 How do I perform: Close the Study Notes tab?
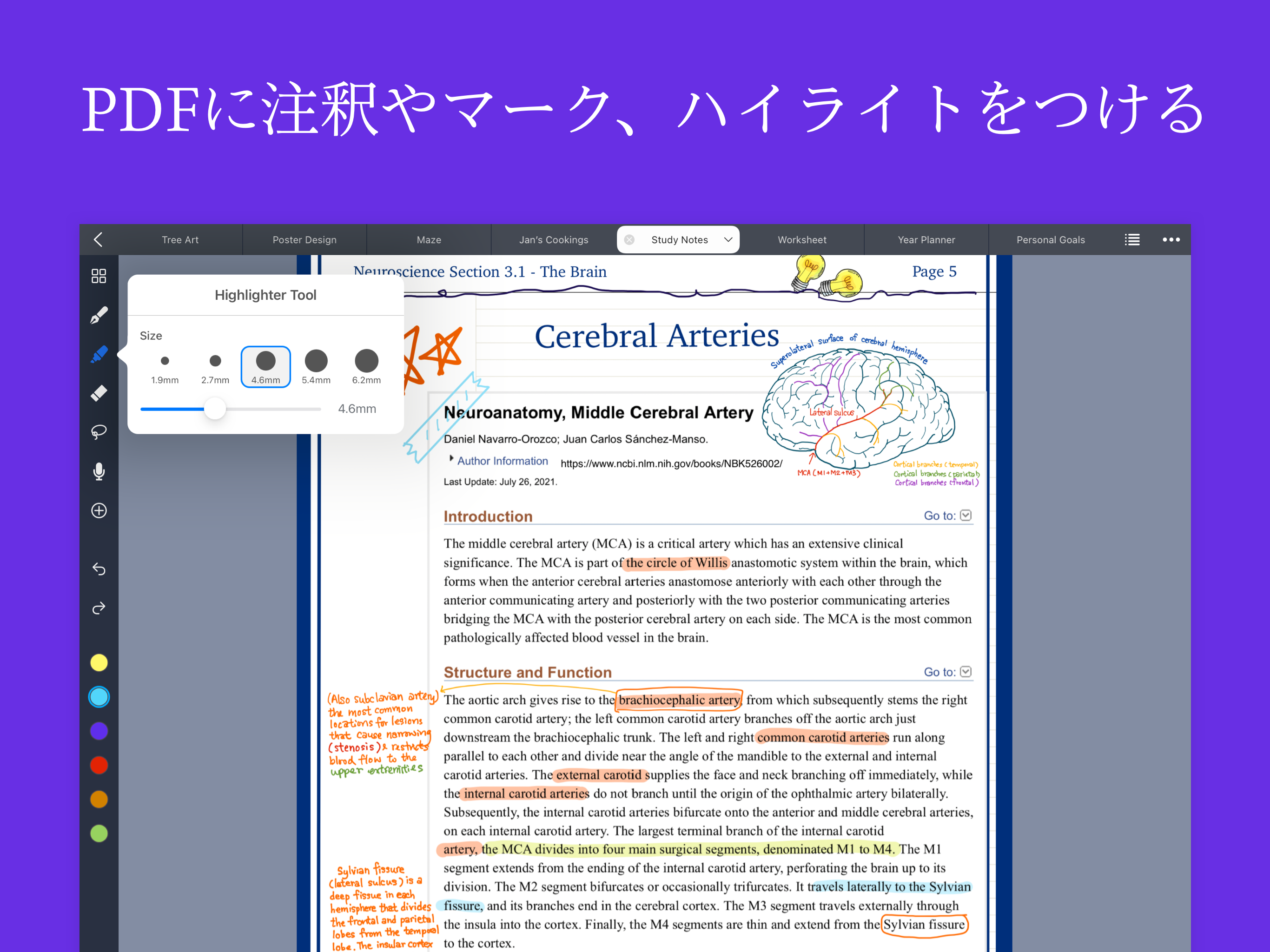click(x=629, y=239)
